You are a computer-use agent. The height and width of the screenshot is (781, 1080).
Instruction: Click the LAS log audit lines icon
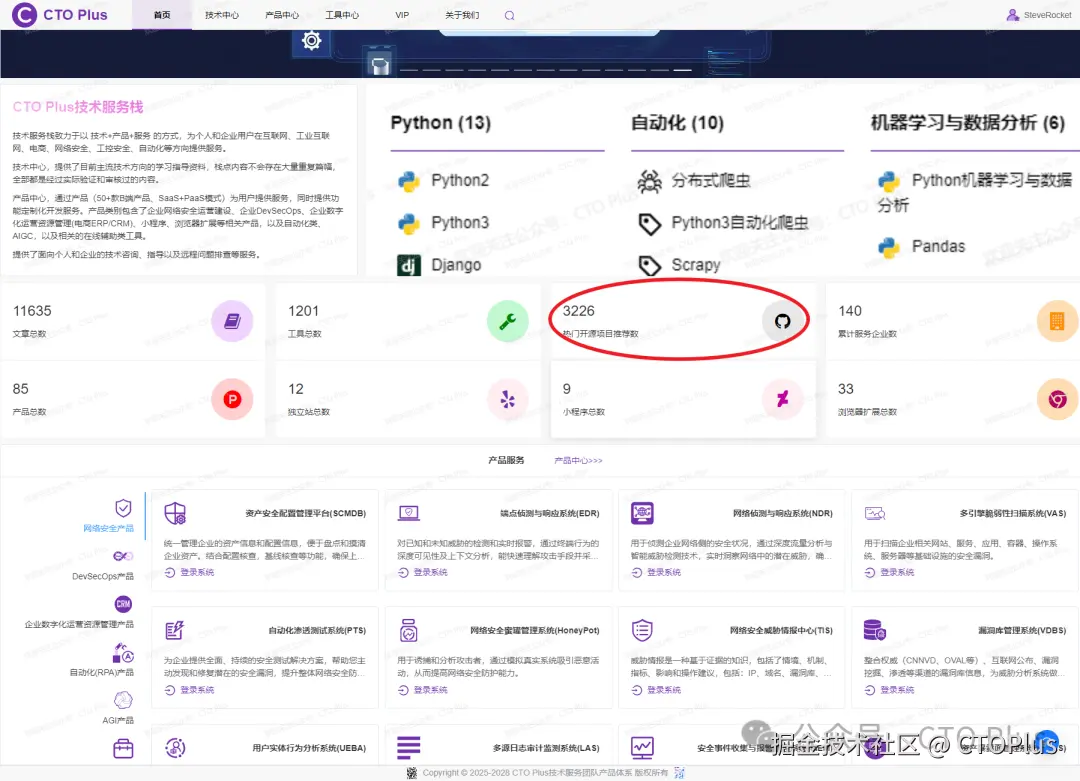pos(408,748)
